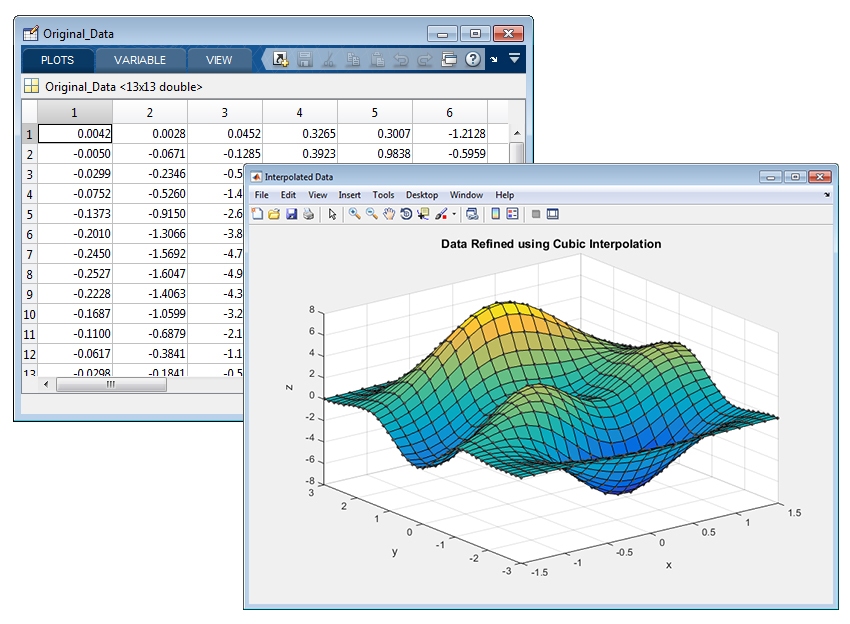Viewport: 850px width, 624px height.
Task: Collapse the ribbon with the chevron arrow
Action: coord(514,60)
